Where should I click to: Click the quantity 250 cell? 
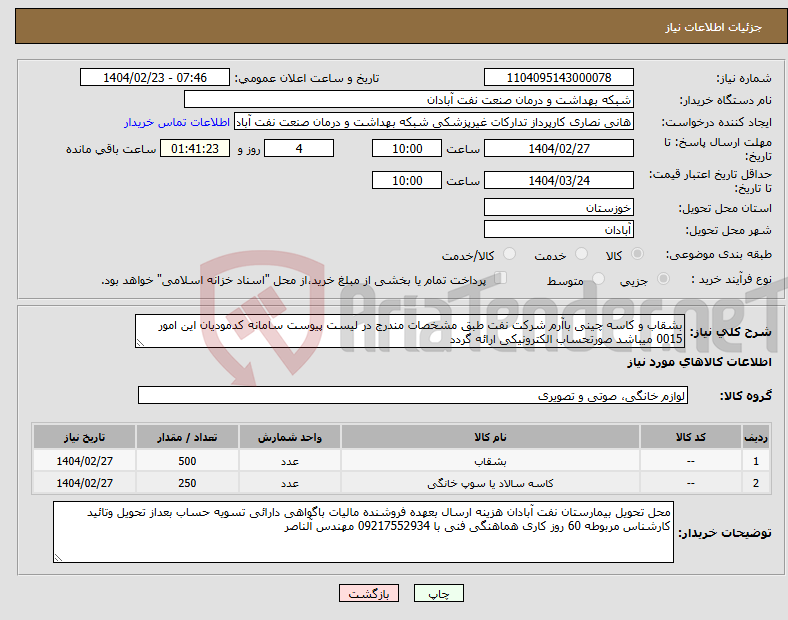tap(187, 483)
